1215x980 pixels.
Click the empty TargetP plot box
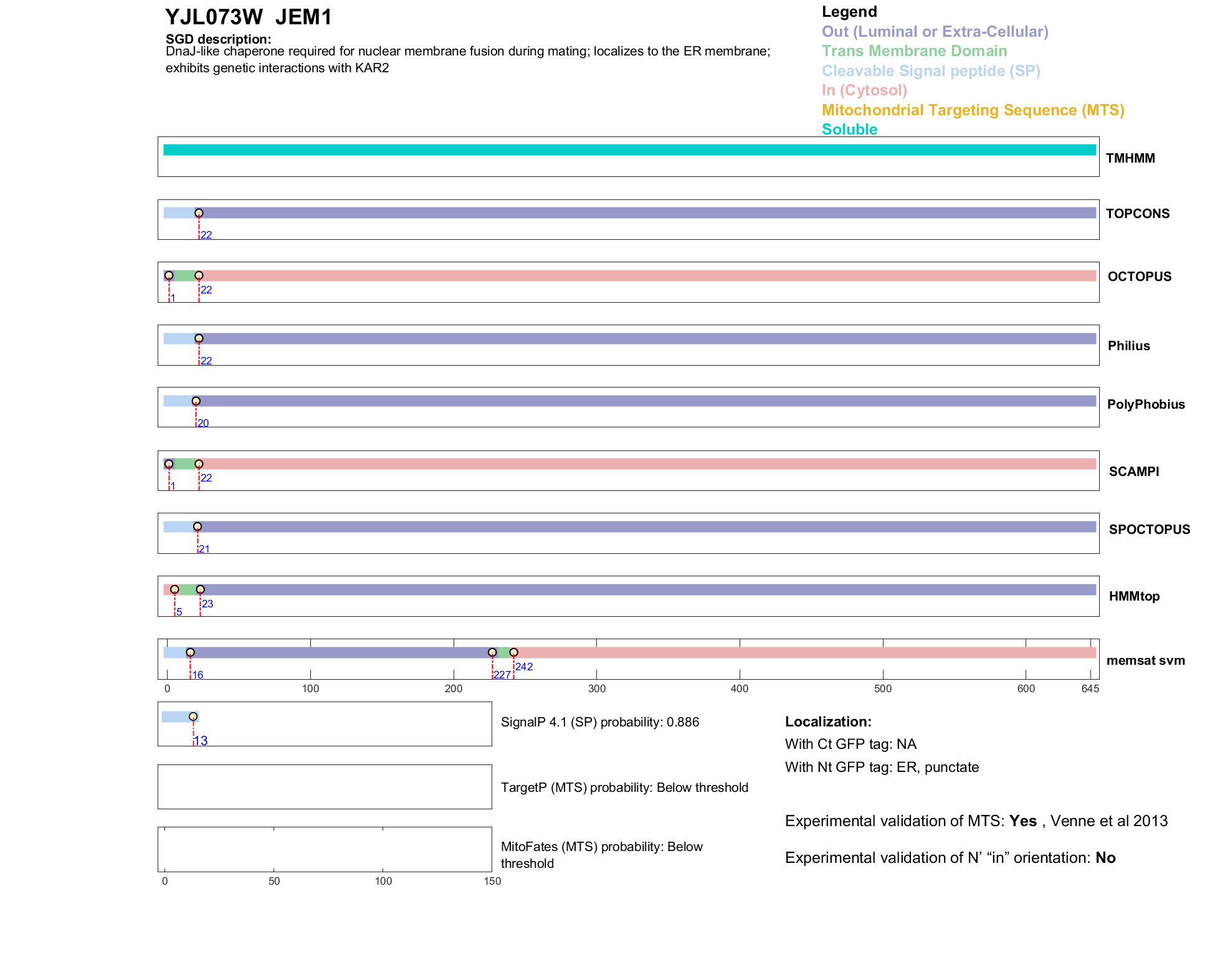325,787
